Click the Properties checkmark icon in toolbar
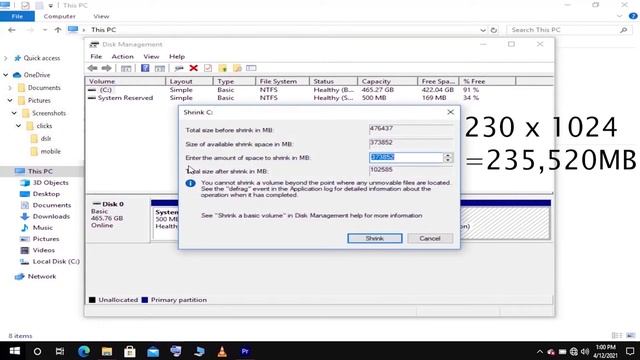 pos(208,68)
